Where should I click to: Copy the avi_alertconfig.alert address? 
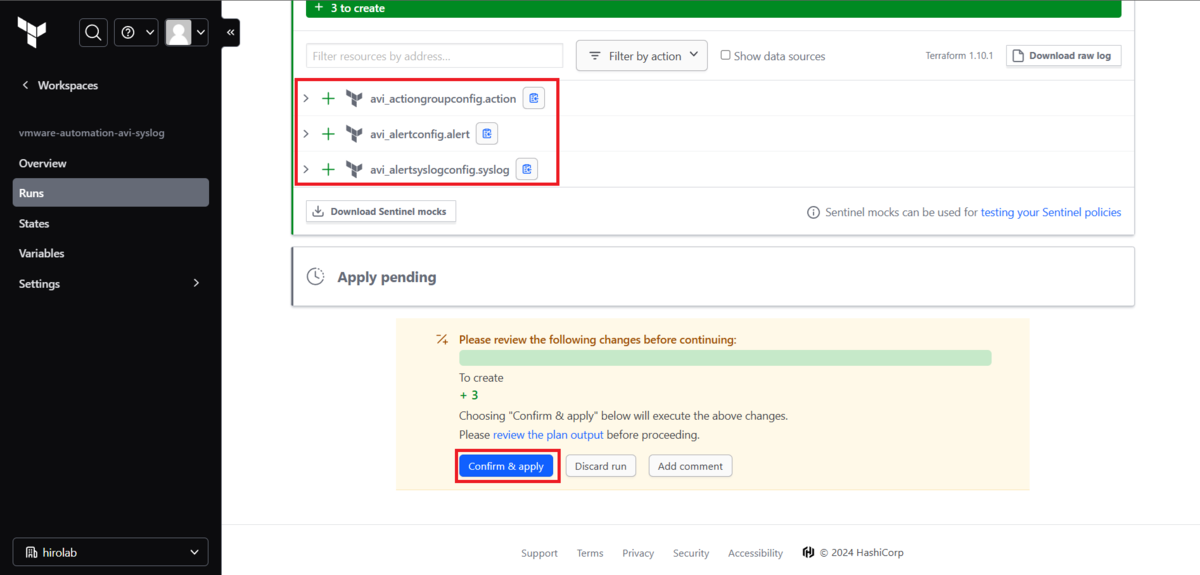(x=487, y=134)
